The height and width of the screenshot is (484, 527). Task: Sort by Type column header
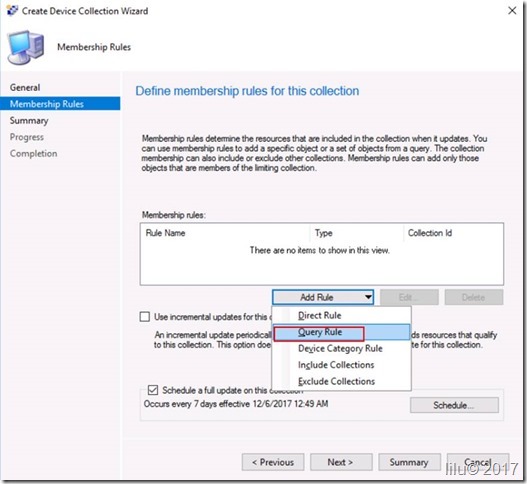click(x=357, y=233)
